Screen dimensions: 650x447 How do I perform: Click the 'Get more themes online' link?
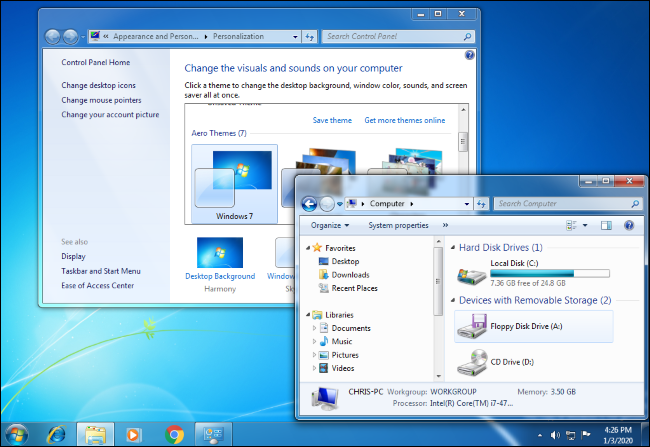[x=404, y=120]
